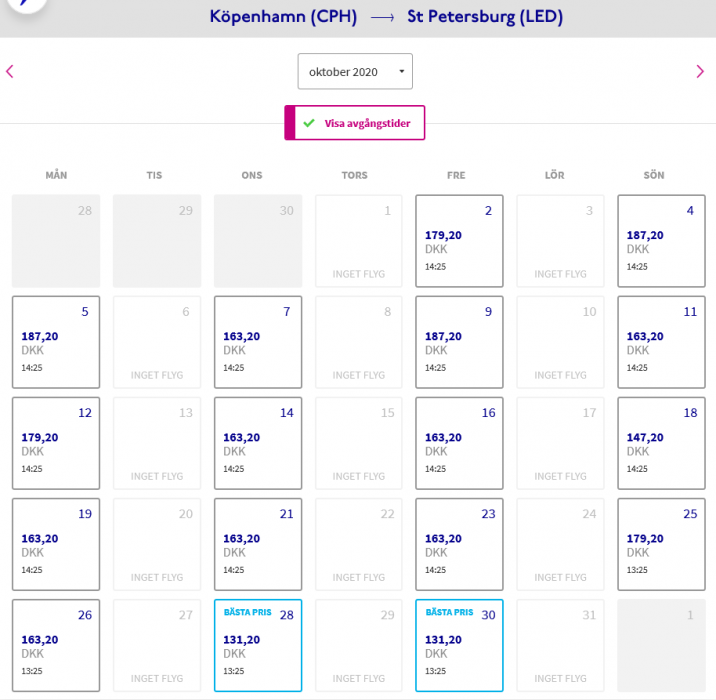Image resolution: width=716 pixels, height=700 pixels.
Task: Toggle the Visa avgångstider checkbox
Action: click(x=309, y=123)
